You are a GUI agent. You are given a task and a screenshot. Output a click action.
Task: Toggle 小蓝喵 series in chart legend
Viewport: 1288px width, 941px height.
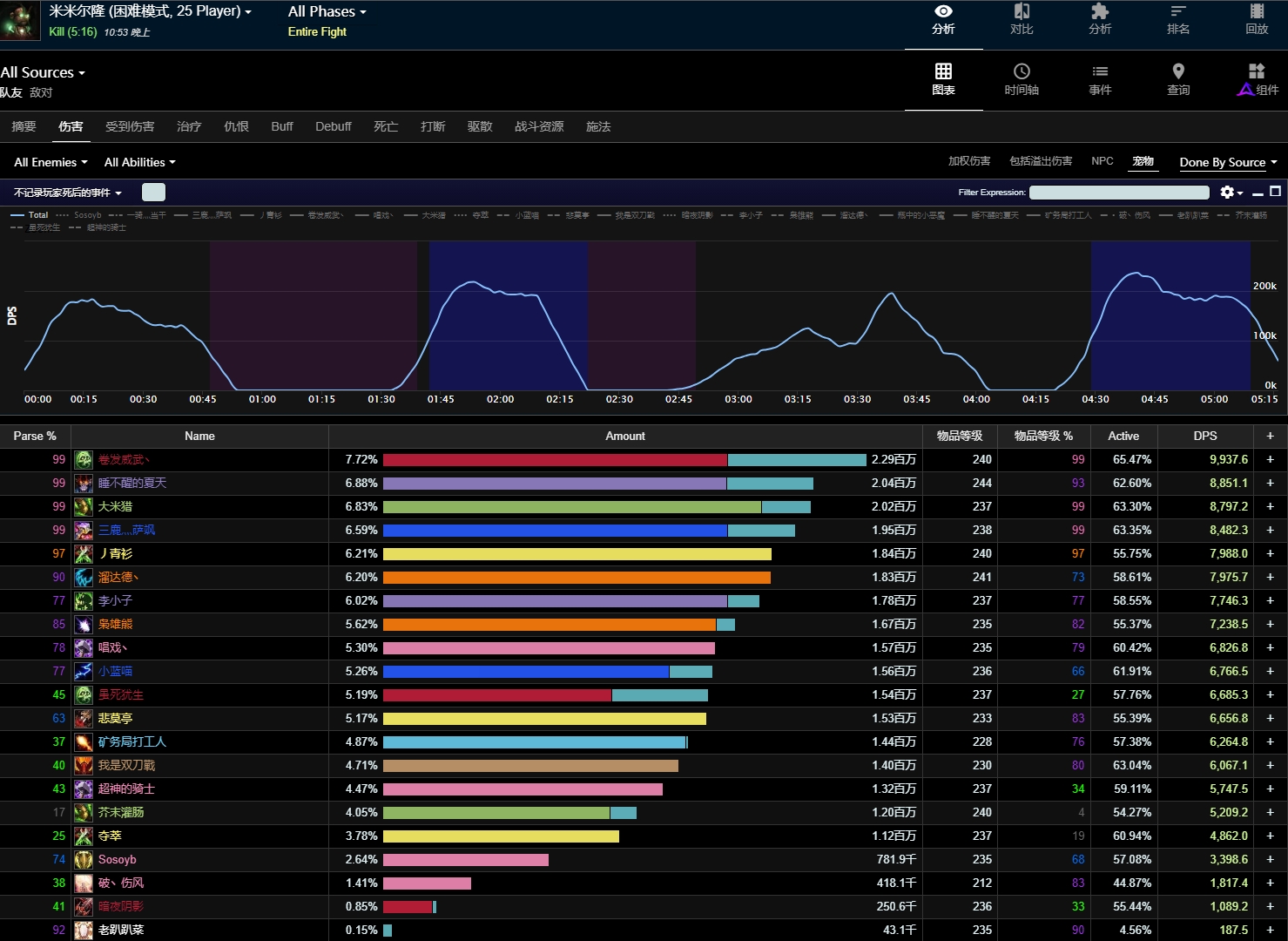pyautogui.click(x=518, y=215)
